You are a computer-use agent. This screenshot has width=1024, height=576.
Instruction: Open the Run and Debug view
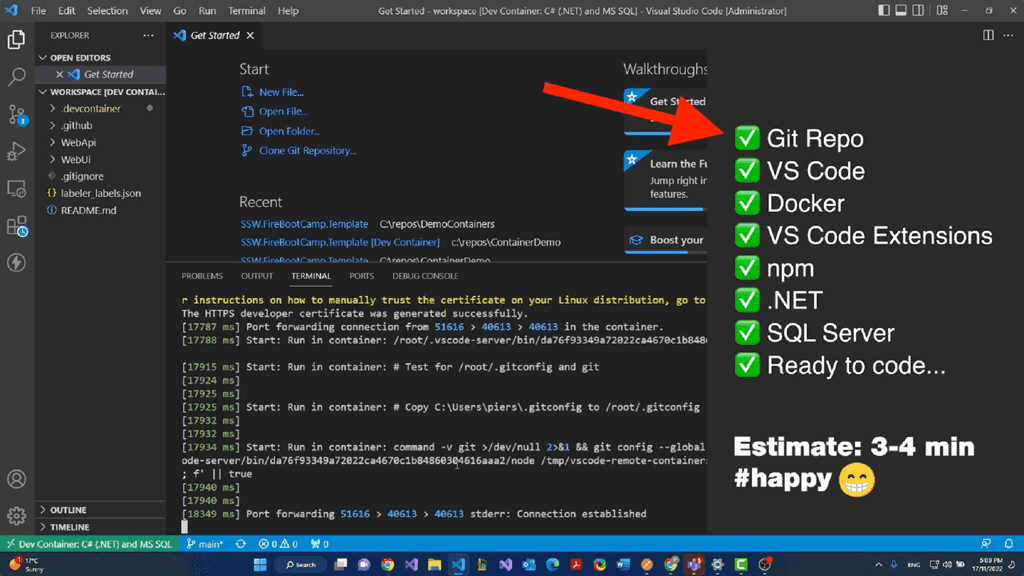(16, 151)
